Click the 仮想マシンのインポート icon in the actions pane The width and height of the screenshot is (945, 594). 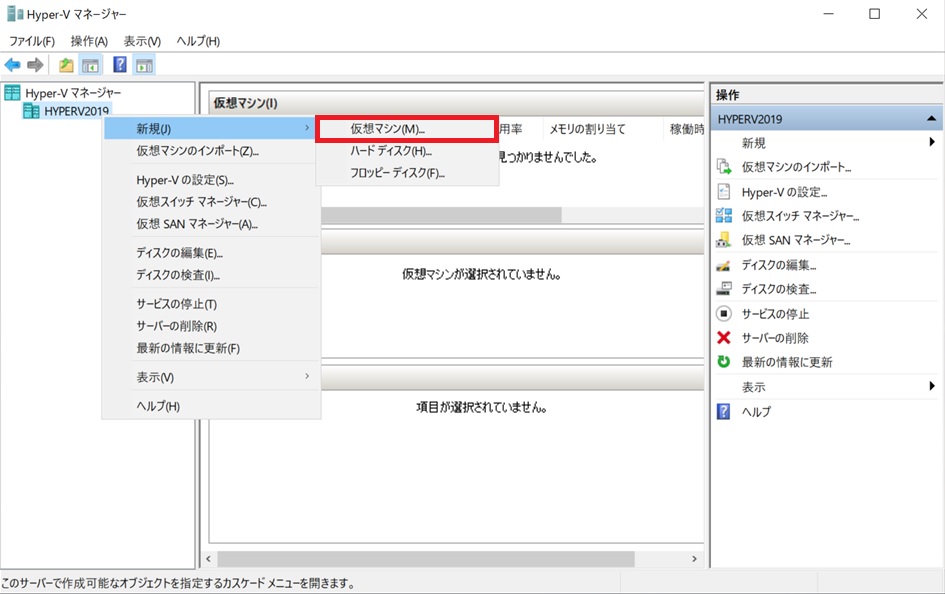click(724, 167)
